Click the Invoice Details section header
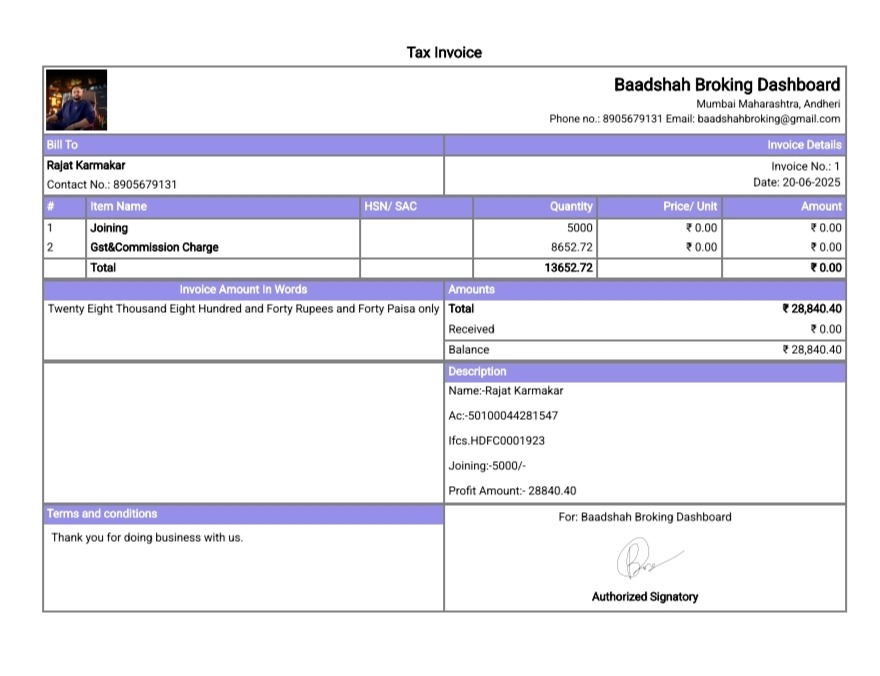Viewport: 880px width, 676px height. pos(804,145)
